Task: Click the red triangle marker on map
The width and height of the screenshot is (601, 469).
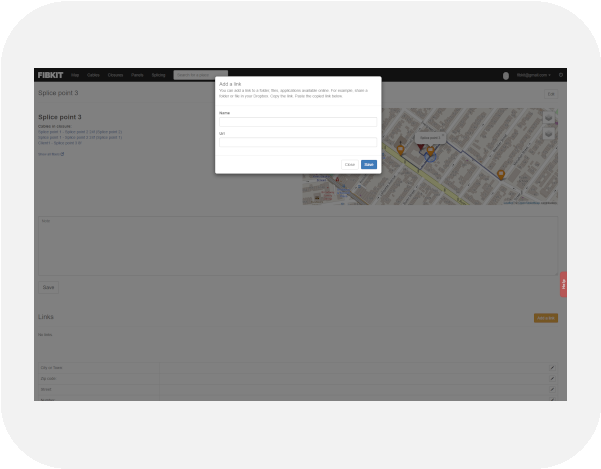Action: tap(420, 147)
